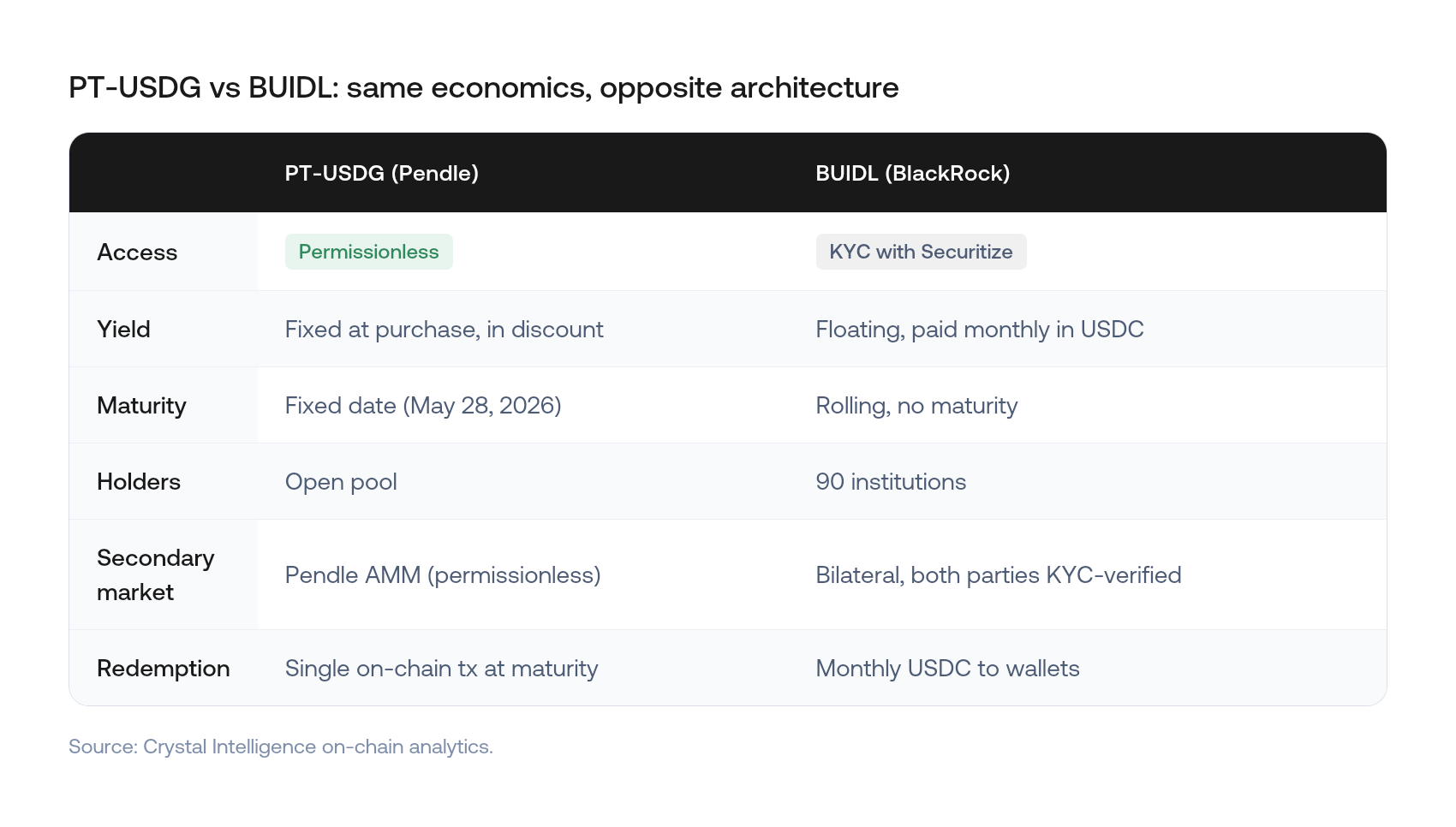Click 'Single on-chain tx at maturity' cell
1456x827 pixels.
[442, 669]
